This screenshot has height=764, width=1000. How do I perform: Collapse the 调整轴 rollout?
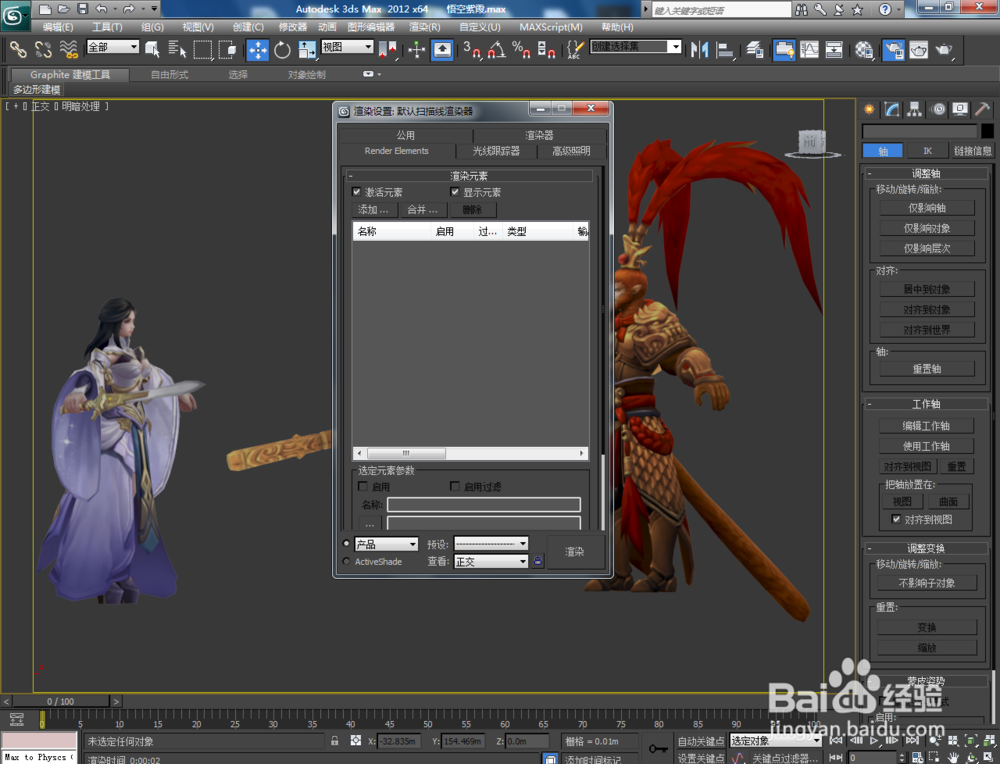pyautogui.click(x=925, y=173)
